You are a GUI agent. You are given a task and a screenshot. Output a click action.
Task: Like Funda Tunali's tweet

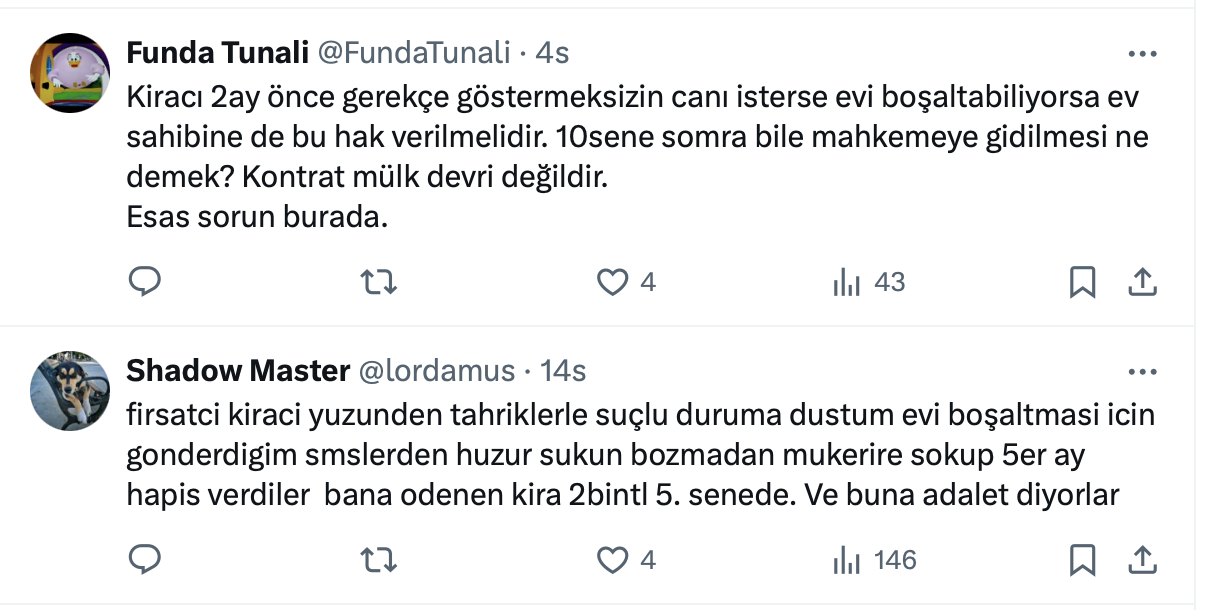(x=611, y=283)
